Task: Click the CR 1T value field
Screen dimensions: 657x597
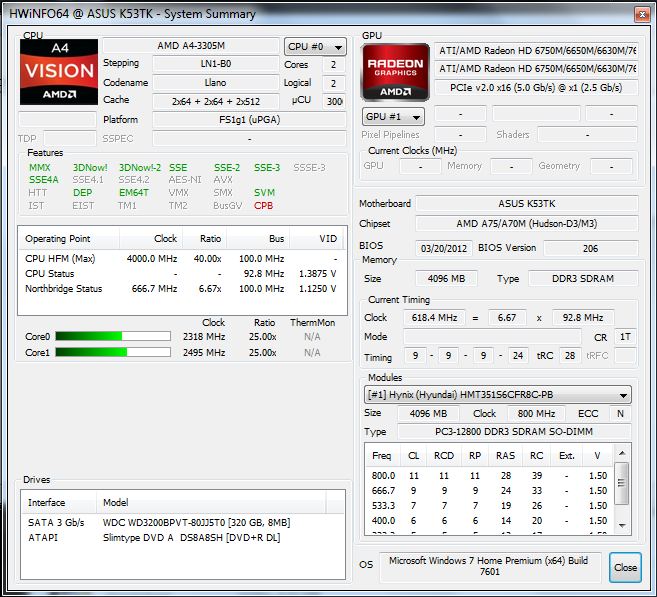Action: pyautogui.click(x=625, y=337)
